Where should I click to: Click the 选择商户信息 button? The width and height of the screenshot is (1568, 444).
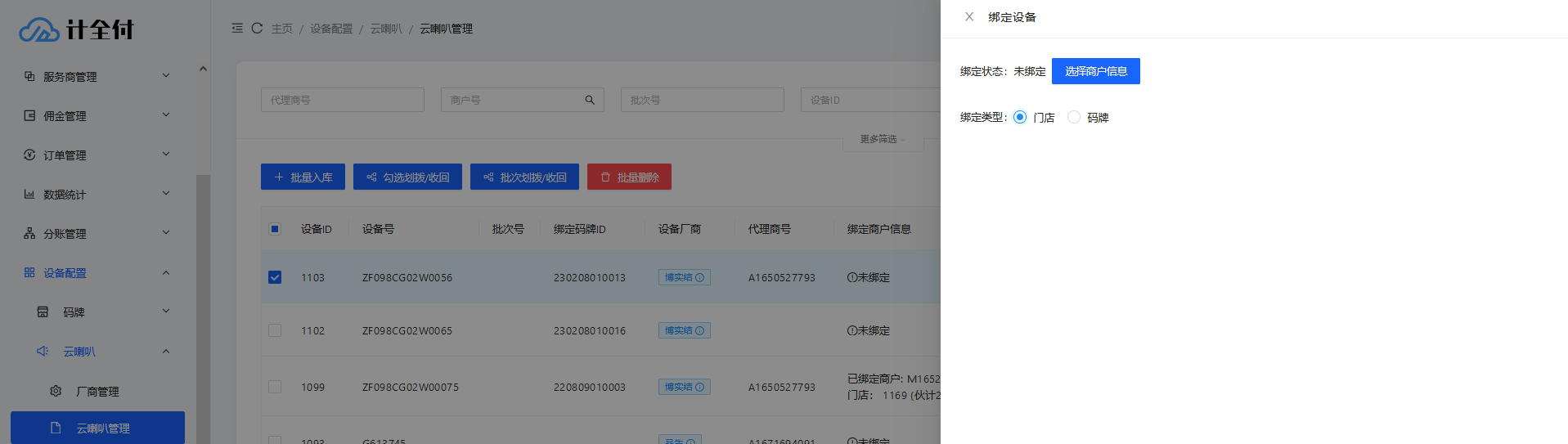[1095, 71]
